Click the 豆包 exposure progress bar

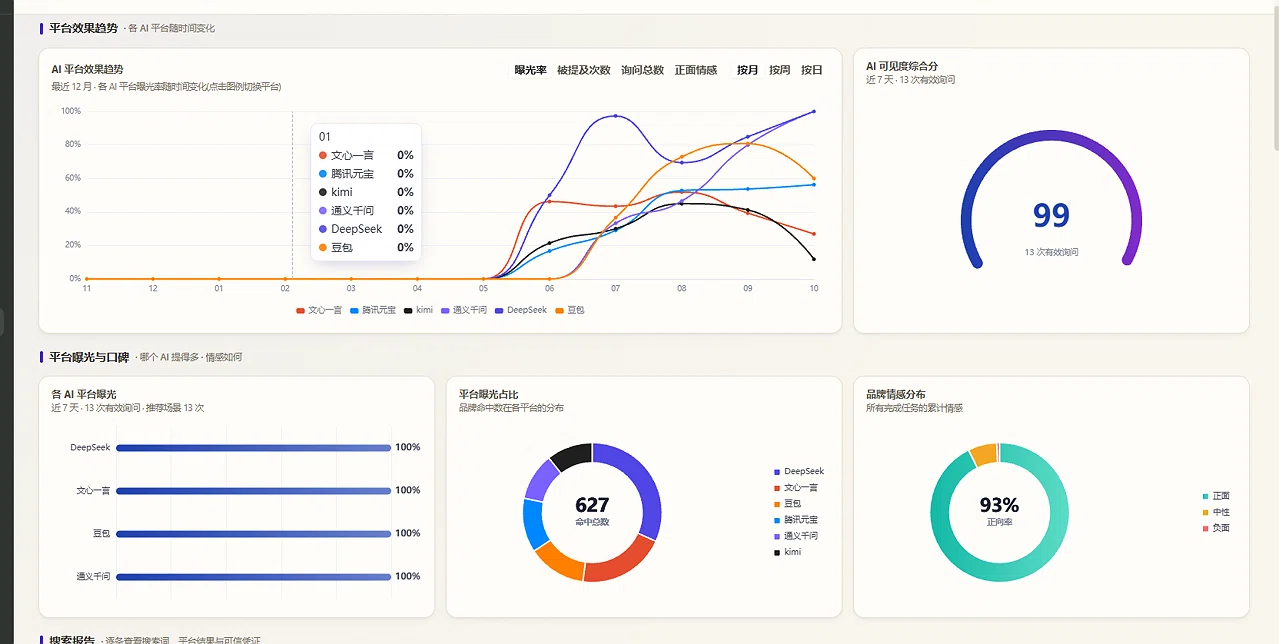(253, 533)
